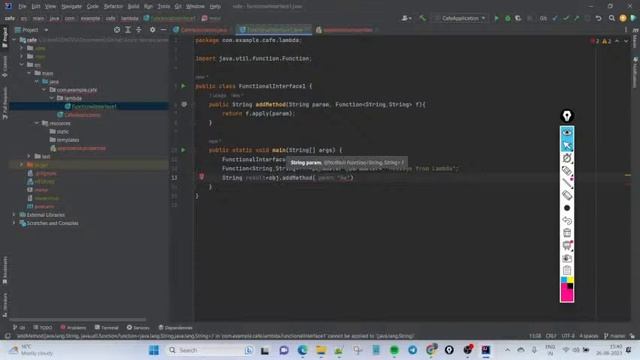Collapse the java folder in tree
The width and height of the screenshot is (640, 360).
(37, 82)
